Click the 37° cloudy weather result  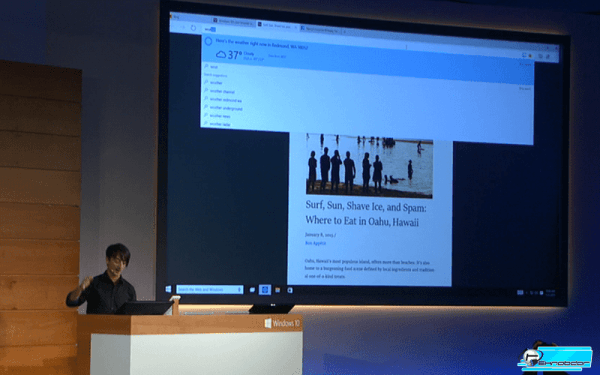point(240,56)
